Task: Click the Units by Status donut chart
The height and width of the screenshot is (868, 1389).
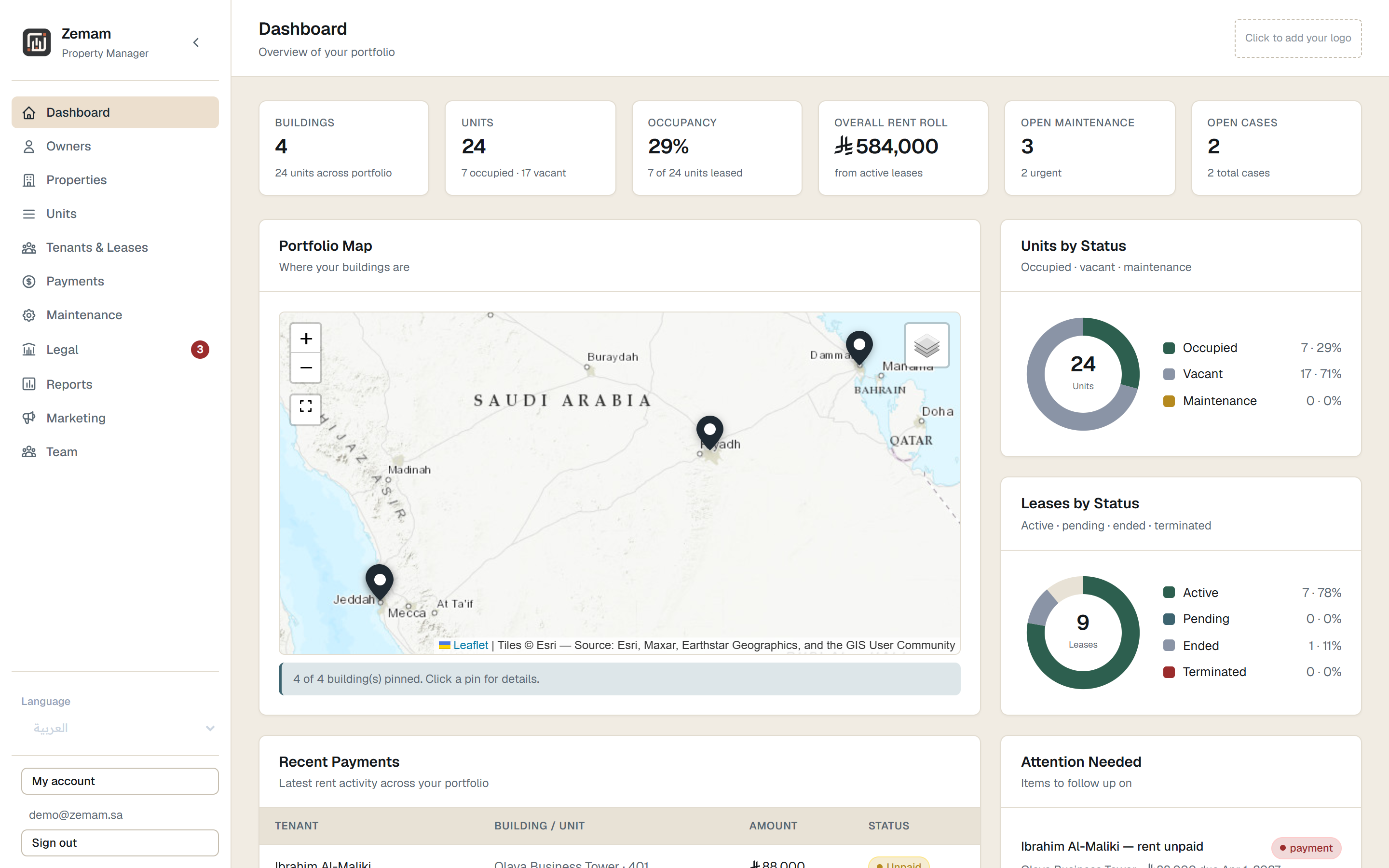Action: (1082, 374)
